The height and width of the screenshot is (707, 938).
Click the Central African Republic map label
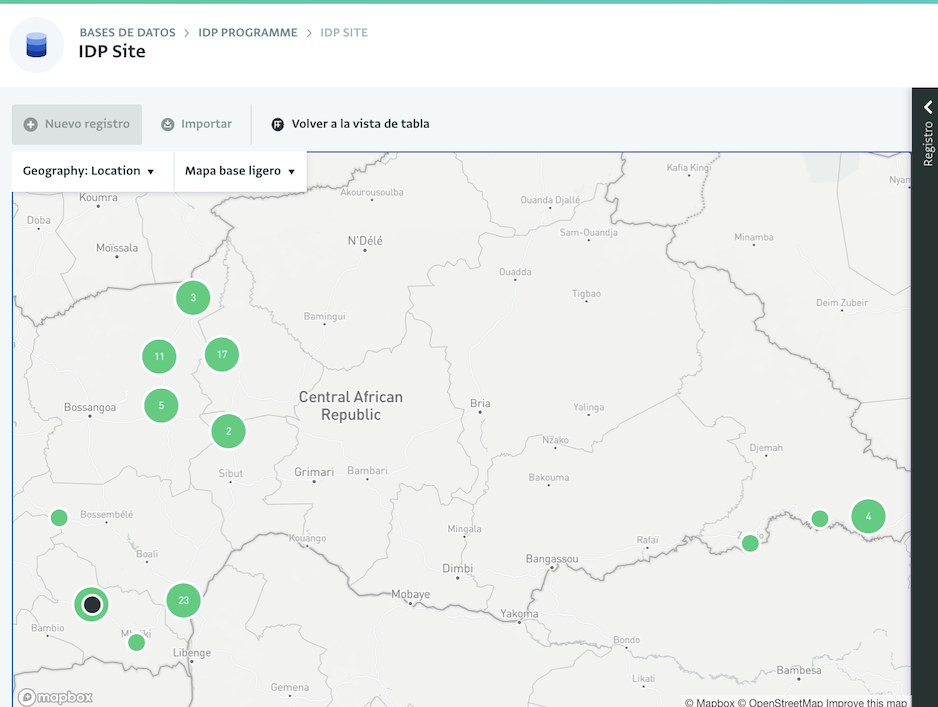(351, 406)
